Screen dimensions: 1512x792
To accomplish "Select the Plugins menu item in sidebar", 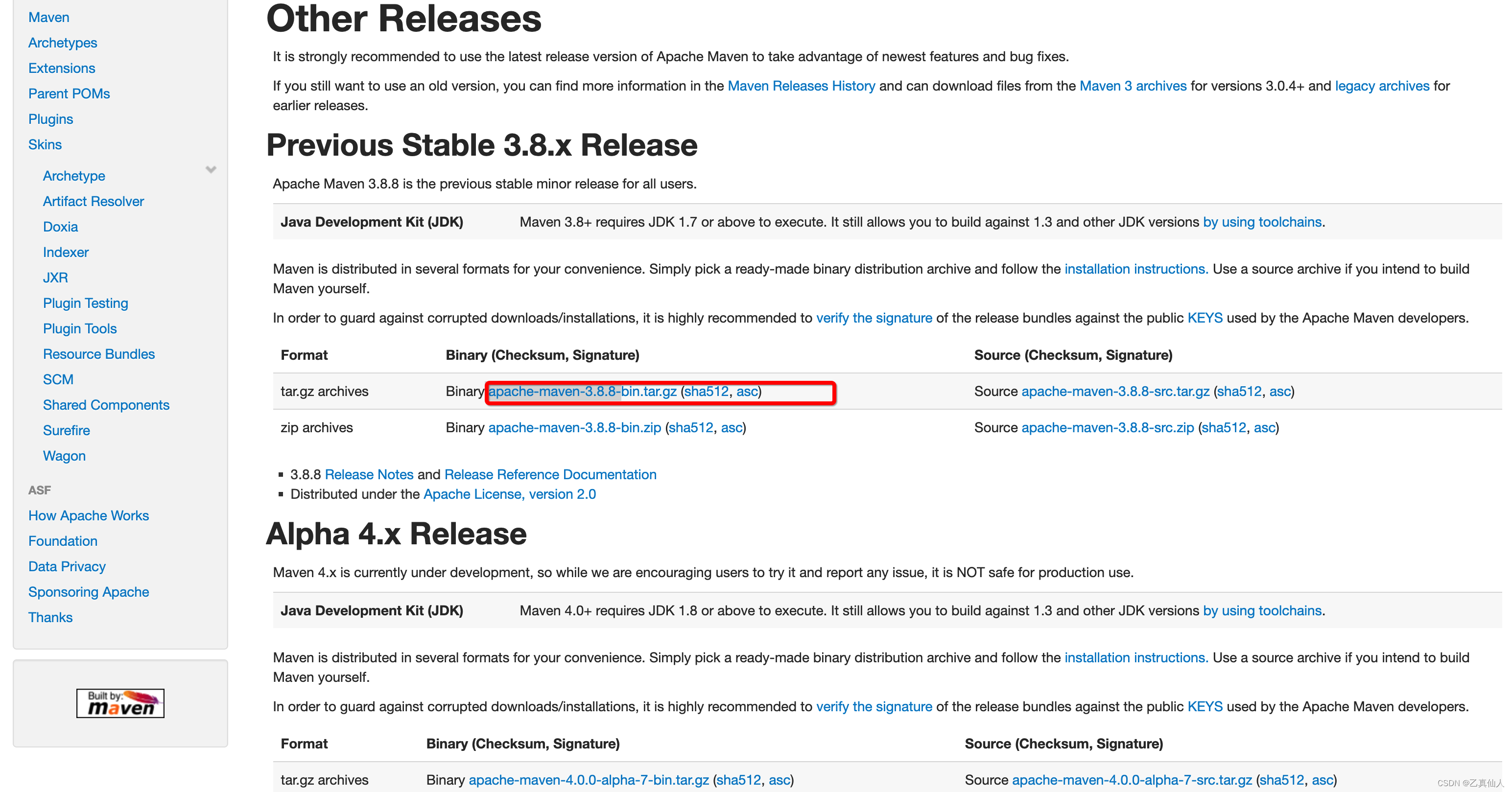I will click(51, 119).
